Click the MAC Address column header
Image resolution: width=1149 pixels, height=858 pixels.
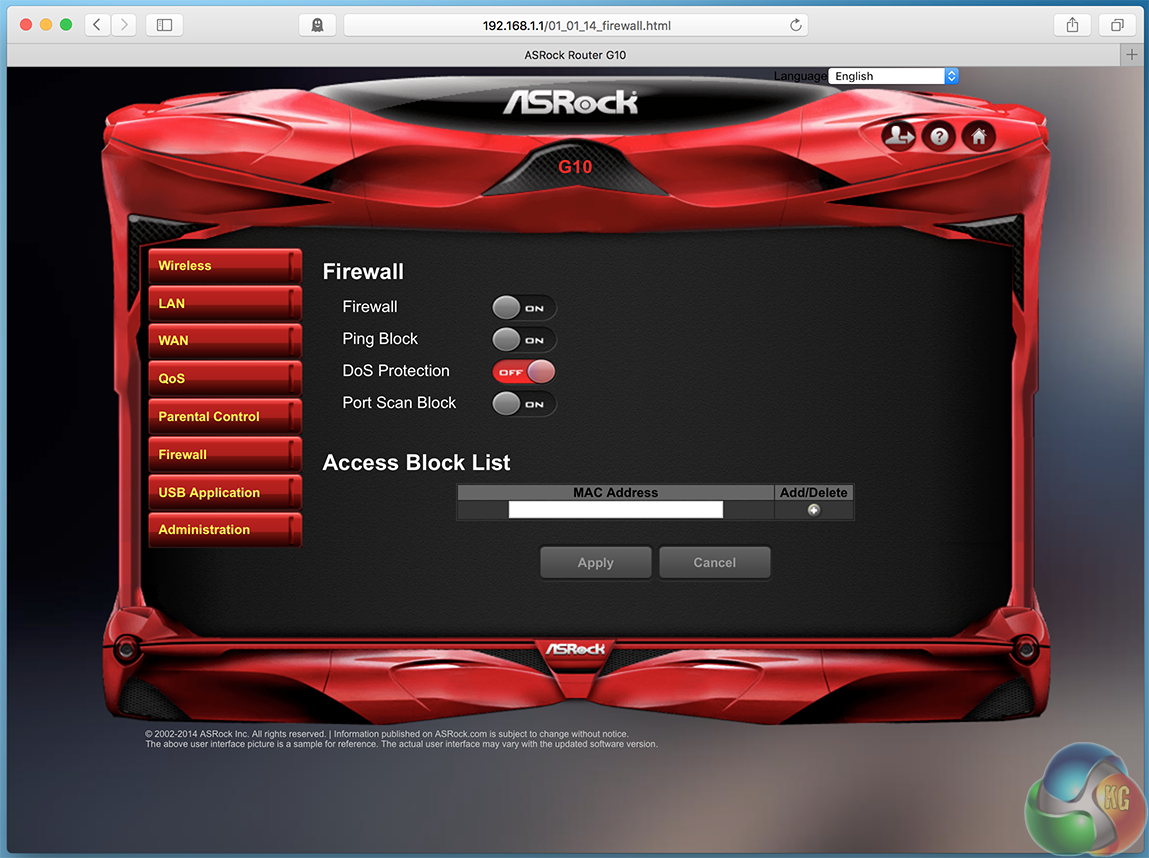[x=616, y=492]
